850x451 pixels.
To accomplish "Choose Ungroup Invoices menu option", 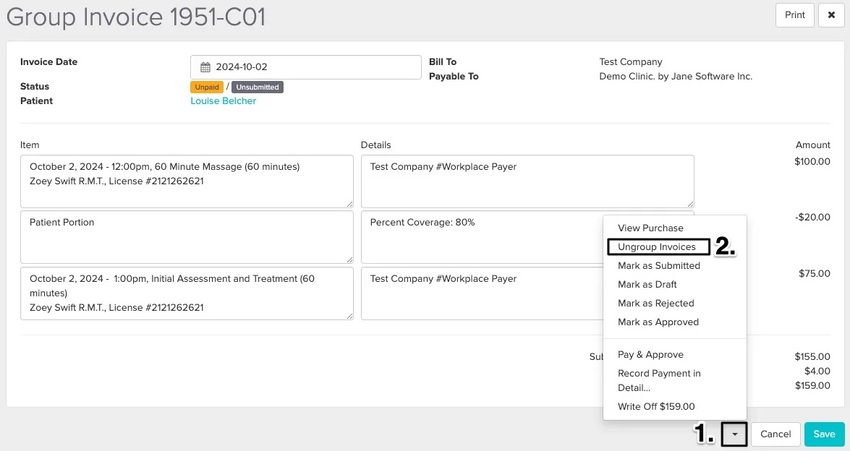I will 658,247.
